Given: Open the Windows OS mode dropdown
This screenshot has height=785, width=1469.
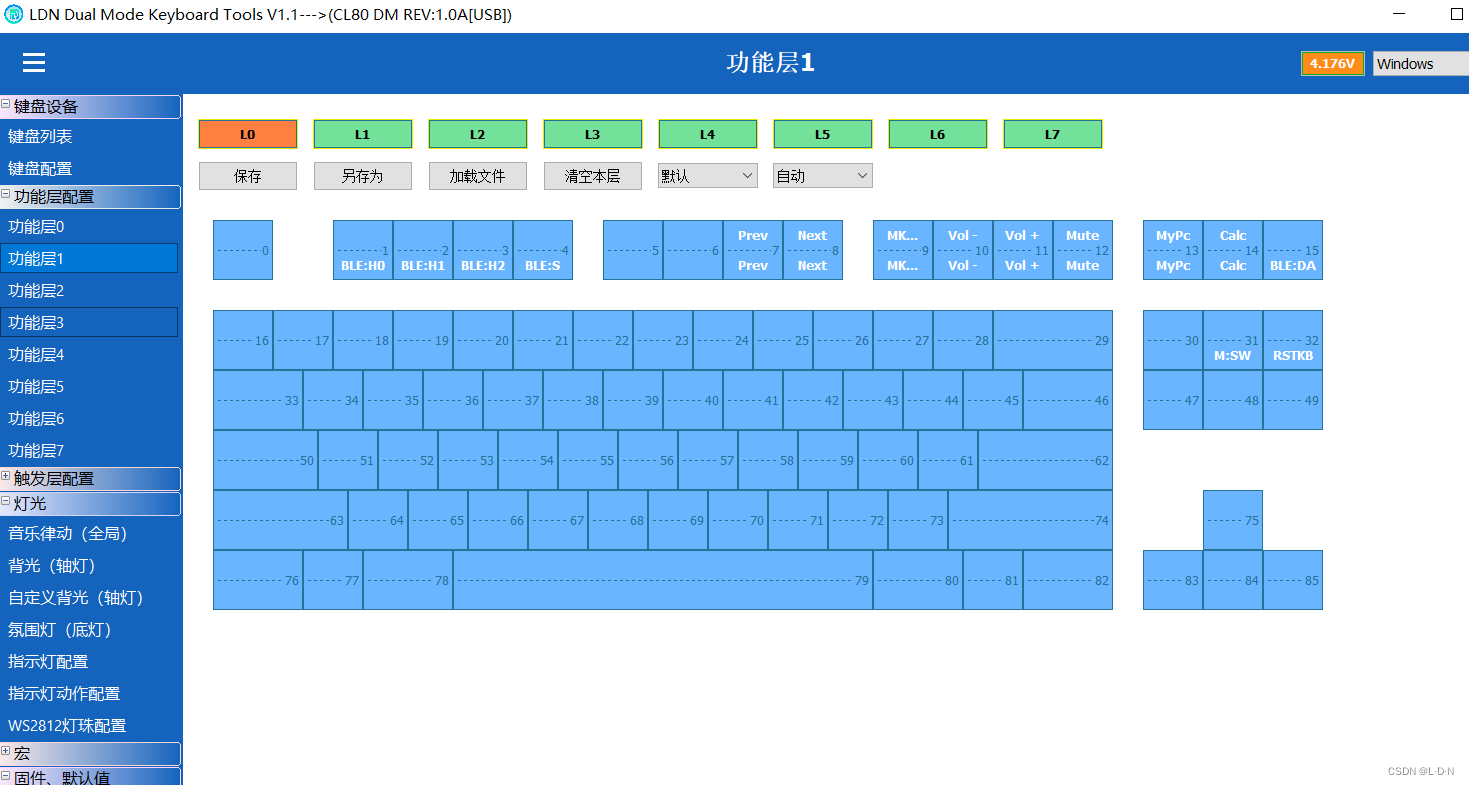Looking at the screenshot, I should tap(1420, 64).
